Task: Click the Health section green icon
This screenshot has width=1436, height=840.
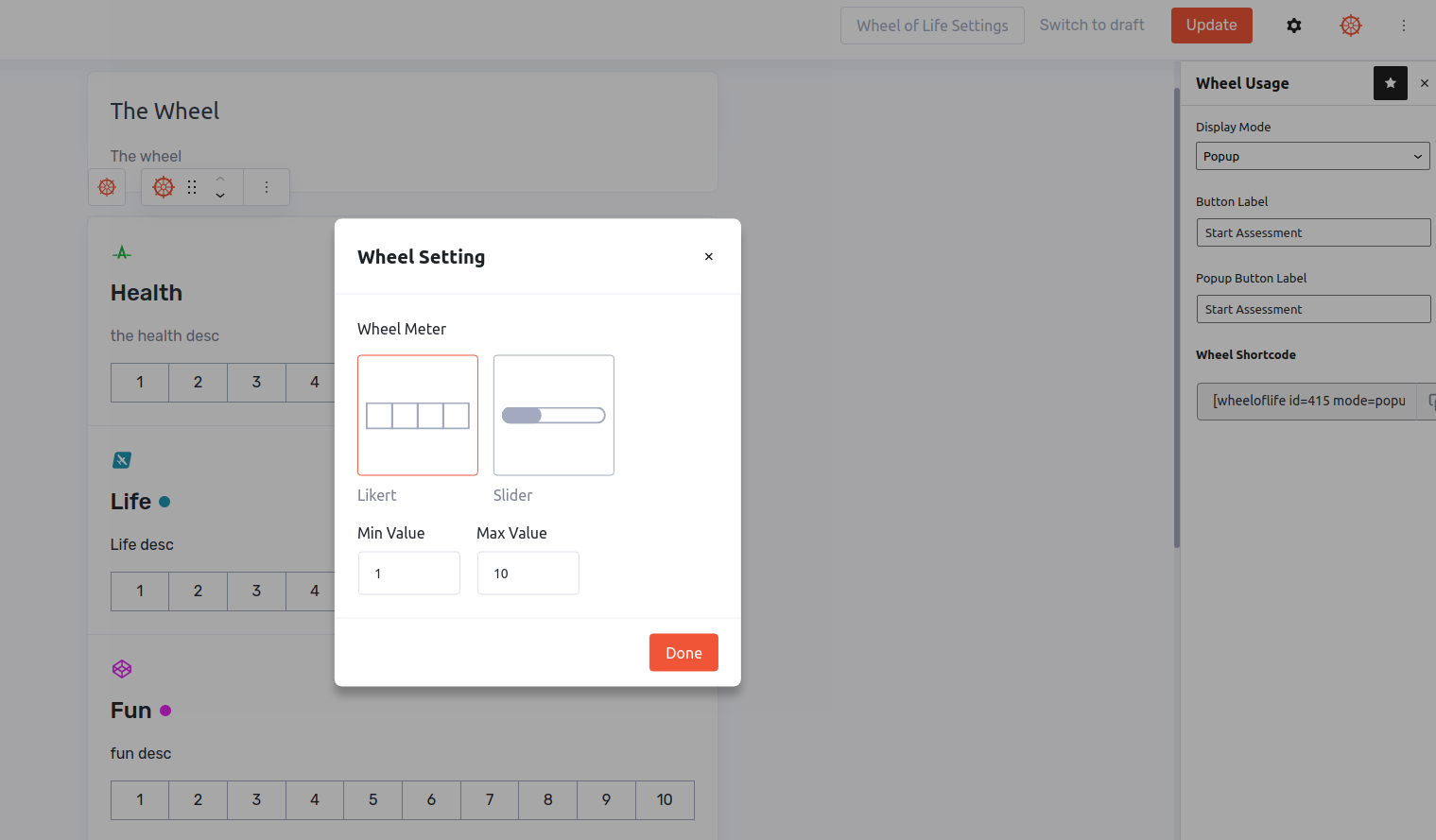Action: [122, 252]
